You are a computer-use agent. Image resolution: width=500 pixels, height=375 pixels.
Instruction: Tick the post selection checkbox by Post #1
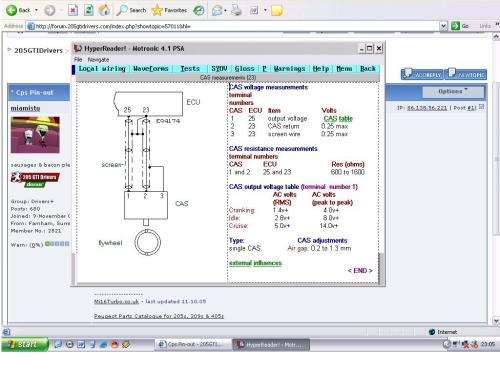481,107
